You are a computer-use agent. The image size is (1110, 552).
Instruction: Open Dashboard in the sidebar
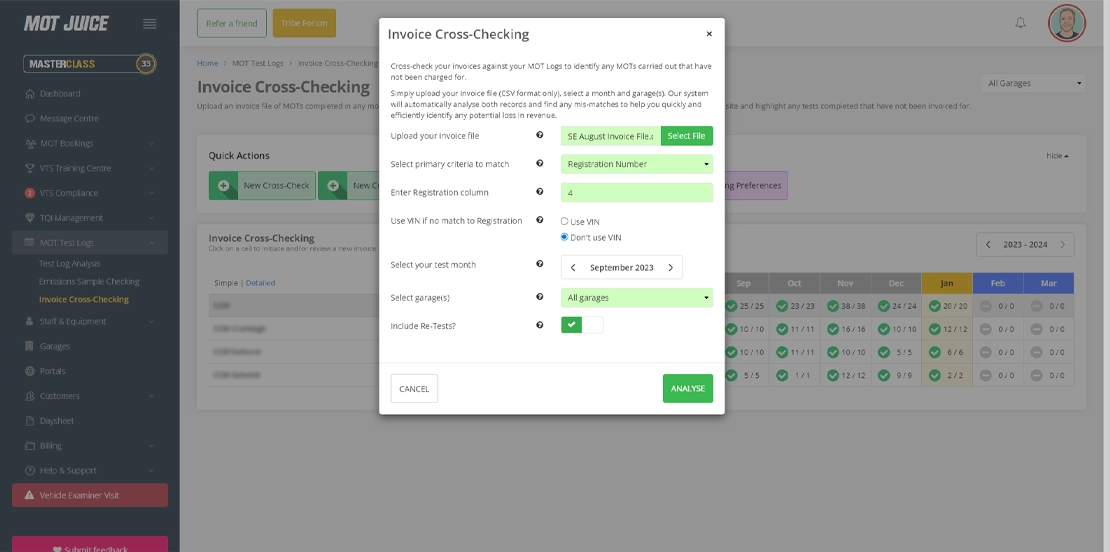(60, 93)
